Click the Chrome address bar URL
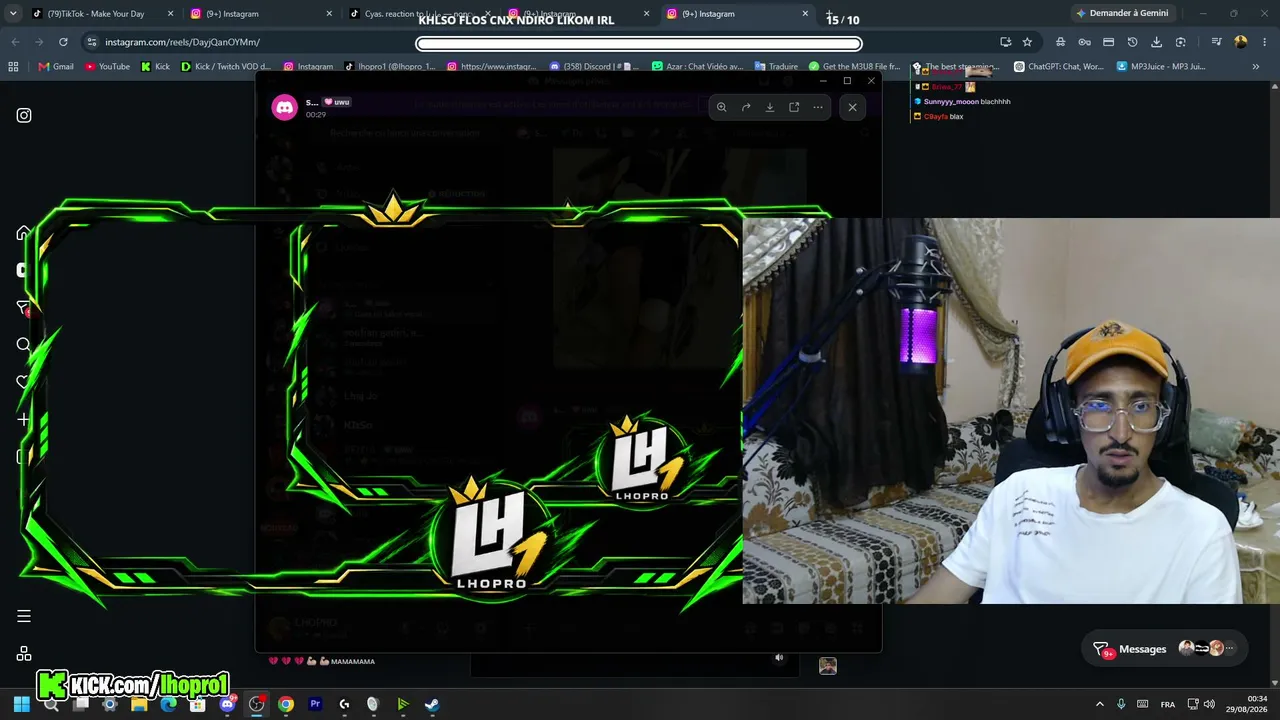1280x720 pixels. click(x=182, y=42)
